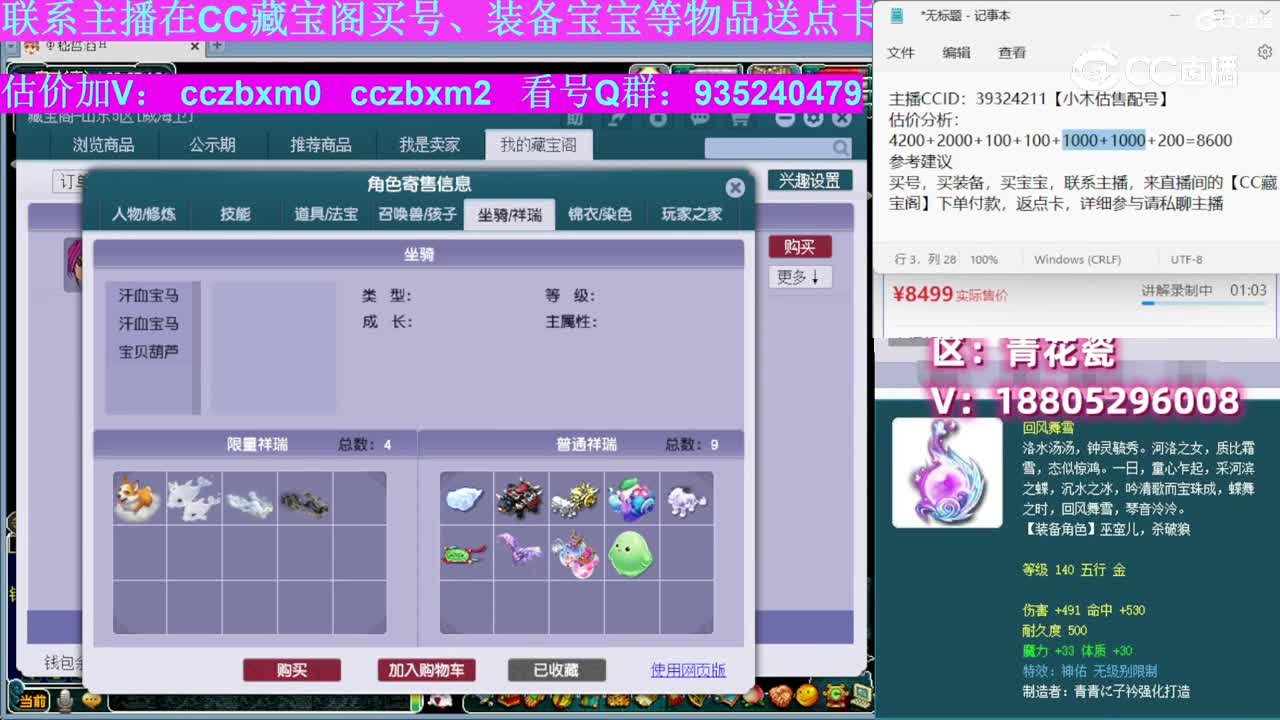Click 加入购物车 button
The width and height of the screenshot is (1280, 720).
tap(427, 670)
